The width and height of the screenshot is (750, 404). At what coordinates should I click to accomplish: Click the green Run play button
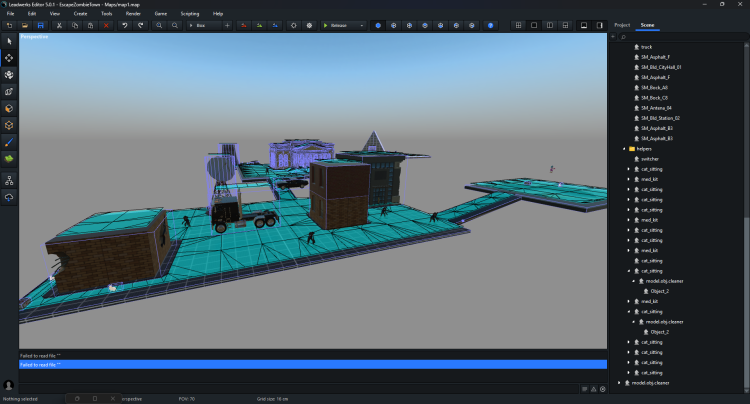point(326,24)
